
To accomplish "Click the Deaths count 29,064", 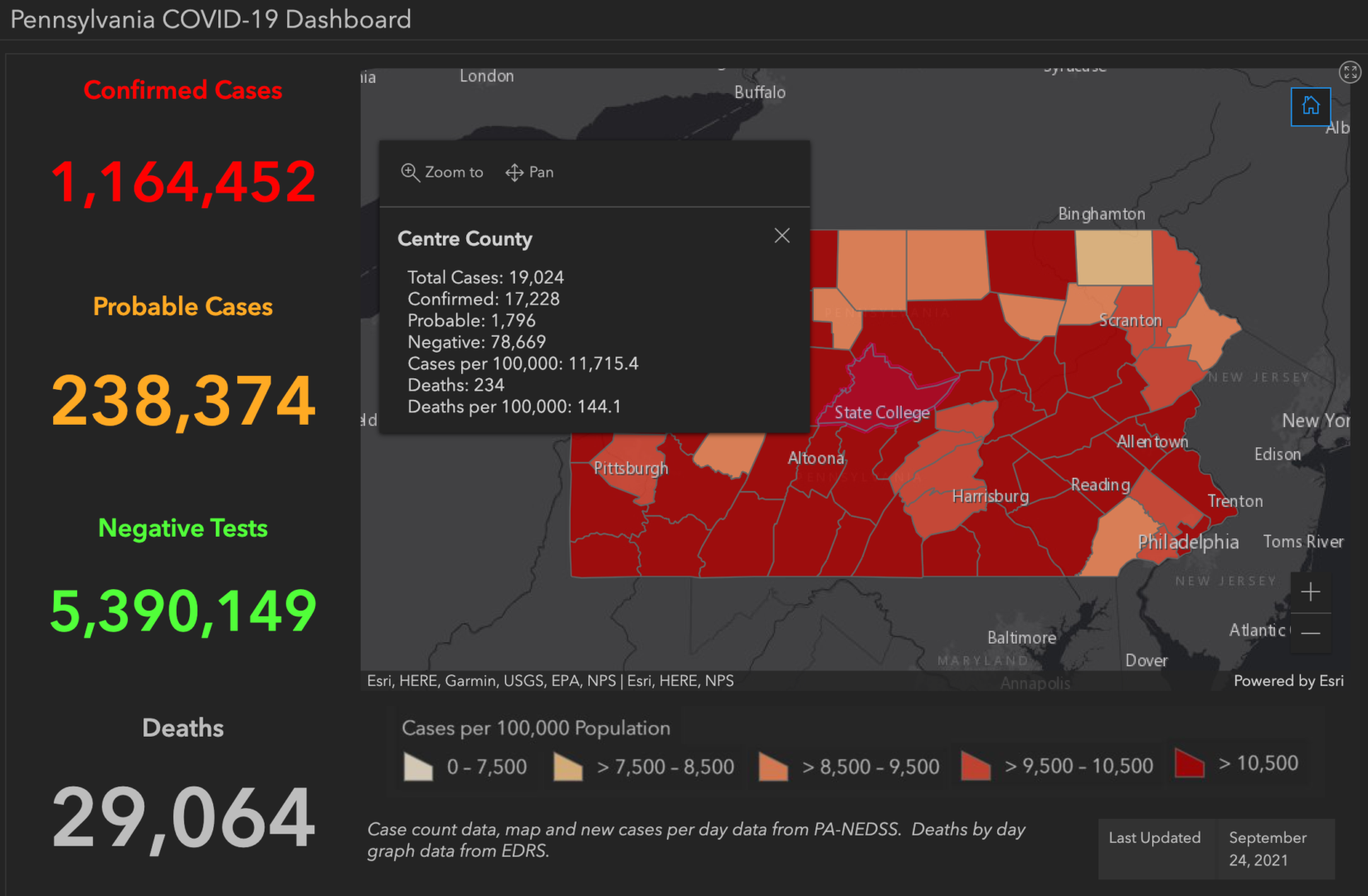I will click(183, 817).
